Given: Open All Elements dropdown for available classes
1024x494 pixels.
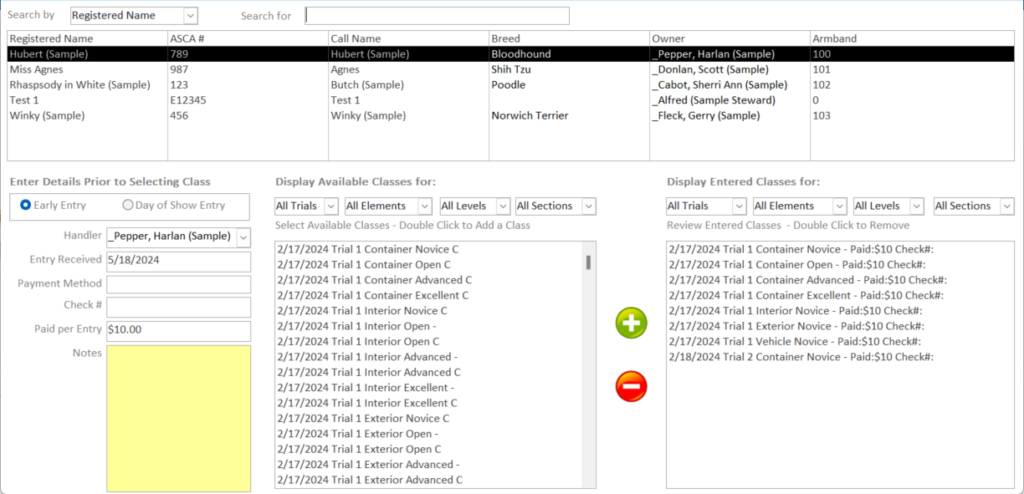Looking at the screenshot, I should (425, 206).
